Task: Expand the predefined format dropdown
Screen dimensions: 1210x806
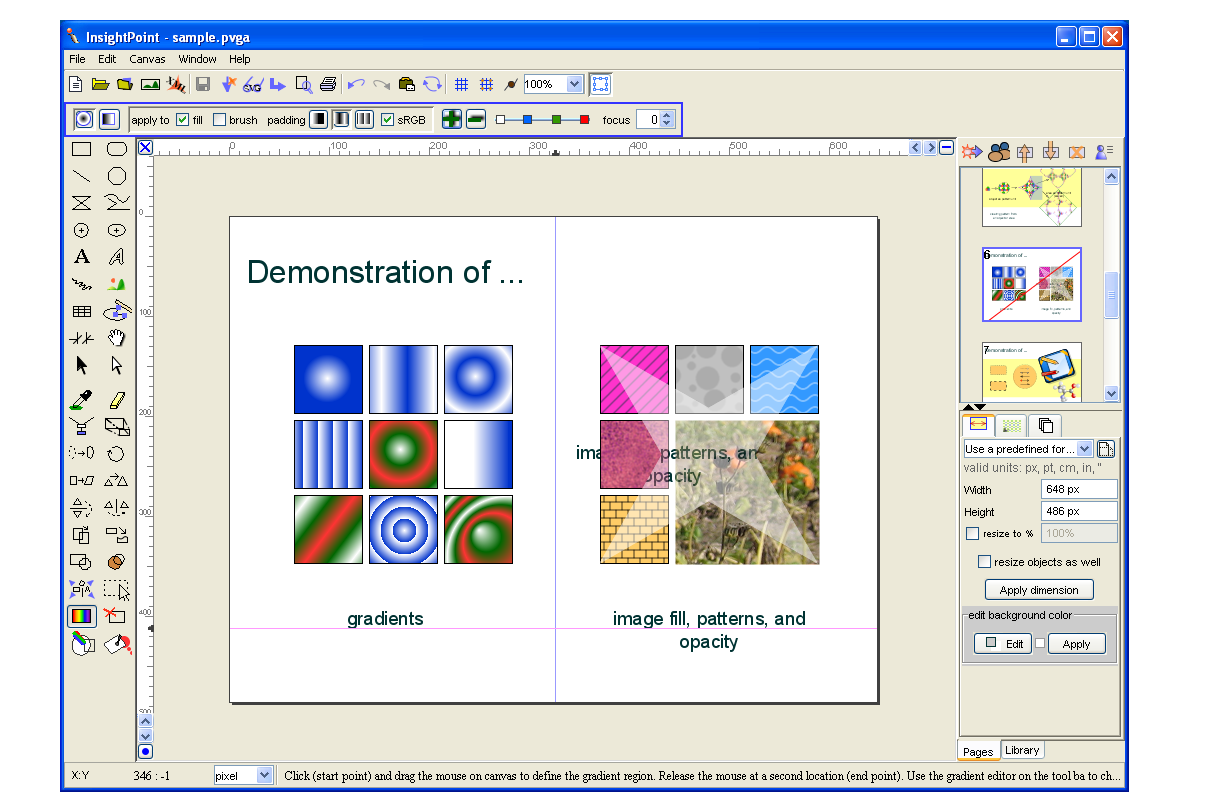Action: tap(1085, 449)
